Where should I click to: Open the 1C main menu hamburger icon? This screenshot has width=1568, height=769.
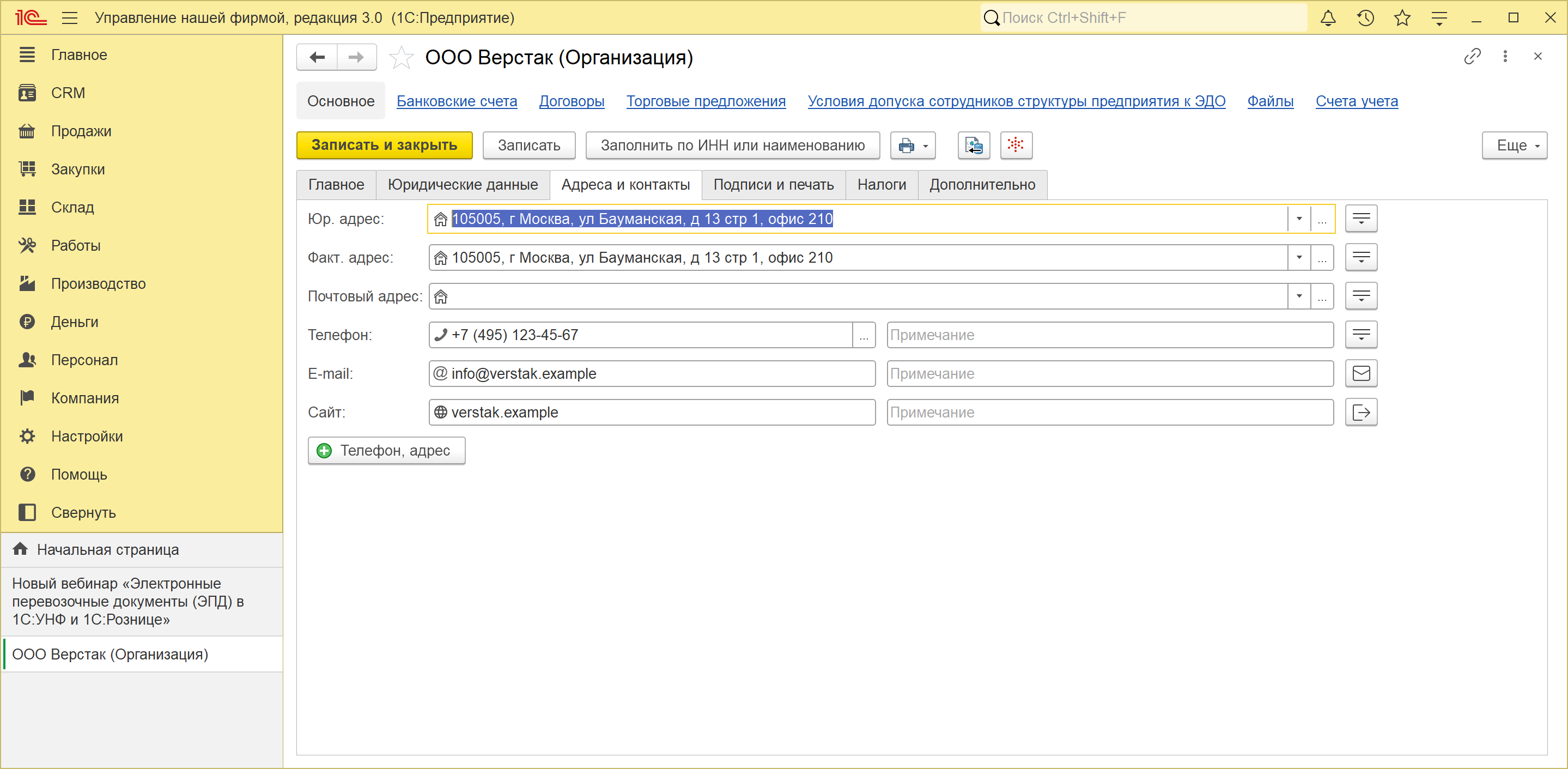(69, 17)
